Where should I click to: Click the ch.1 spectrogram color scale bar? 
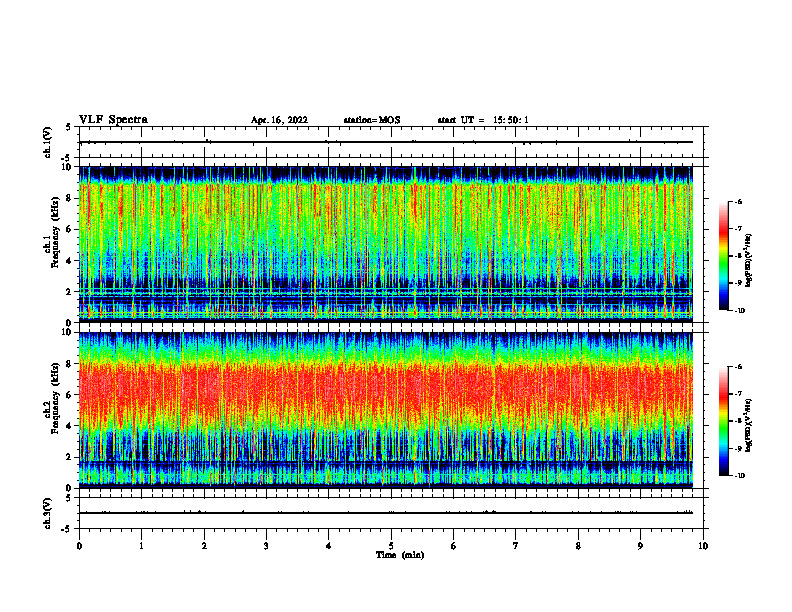coord(723,256)
